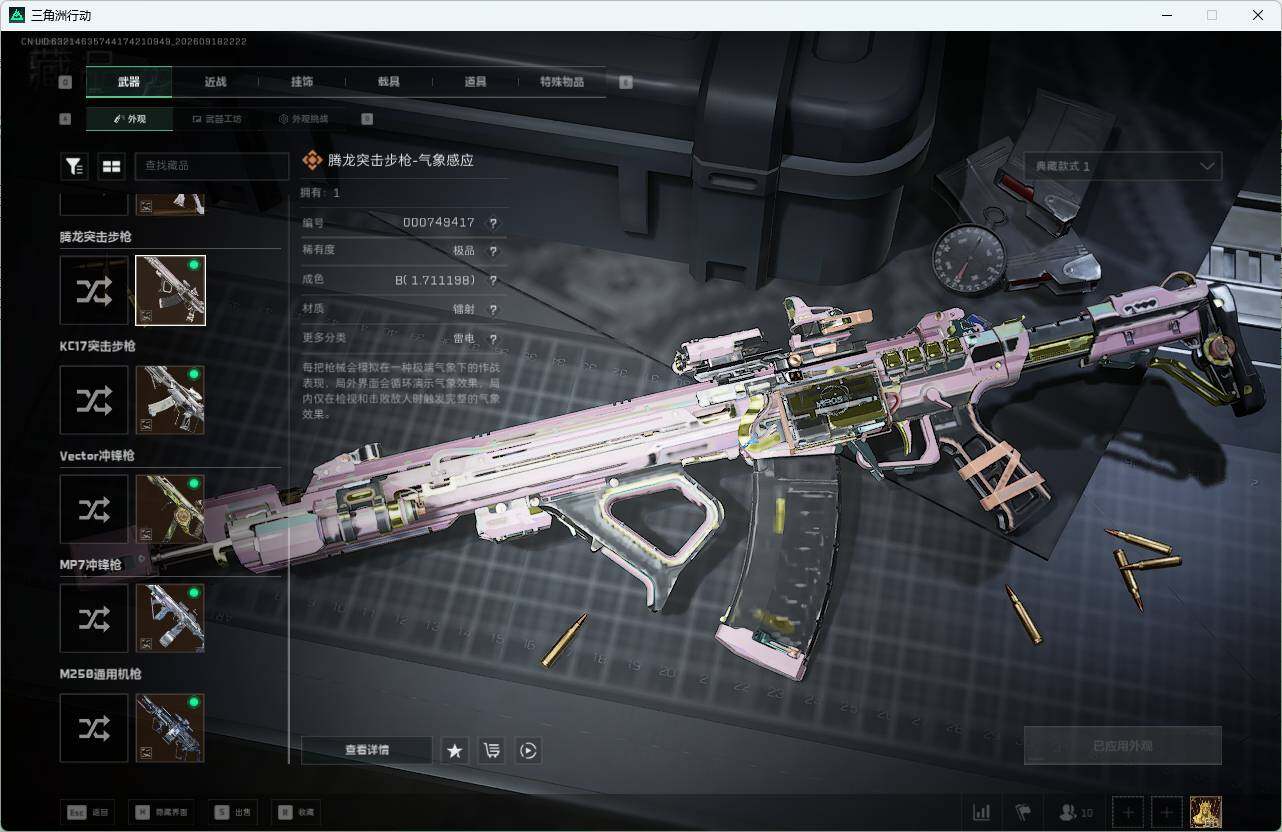The height and width of the screenshot is (832, 1282).
Task: Click the wear value B(1.711198)
Action: tap(435, 281)
